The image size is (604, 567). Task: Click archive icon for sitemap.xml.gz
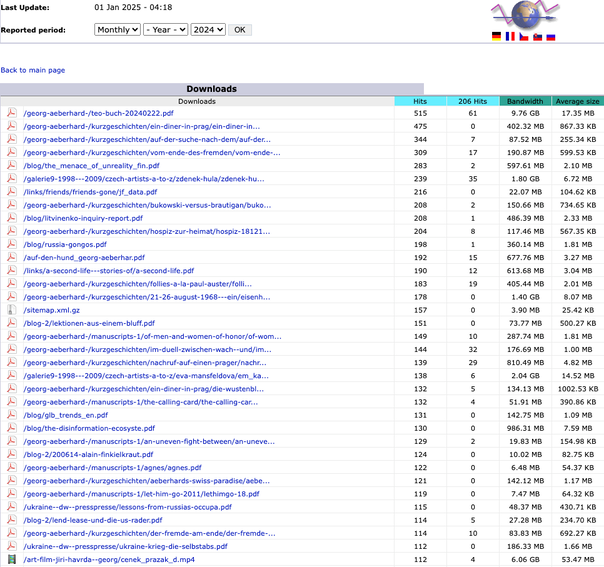click(x=12, y=310)
